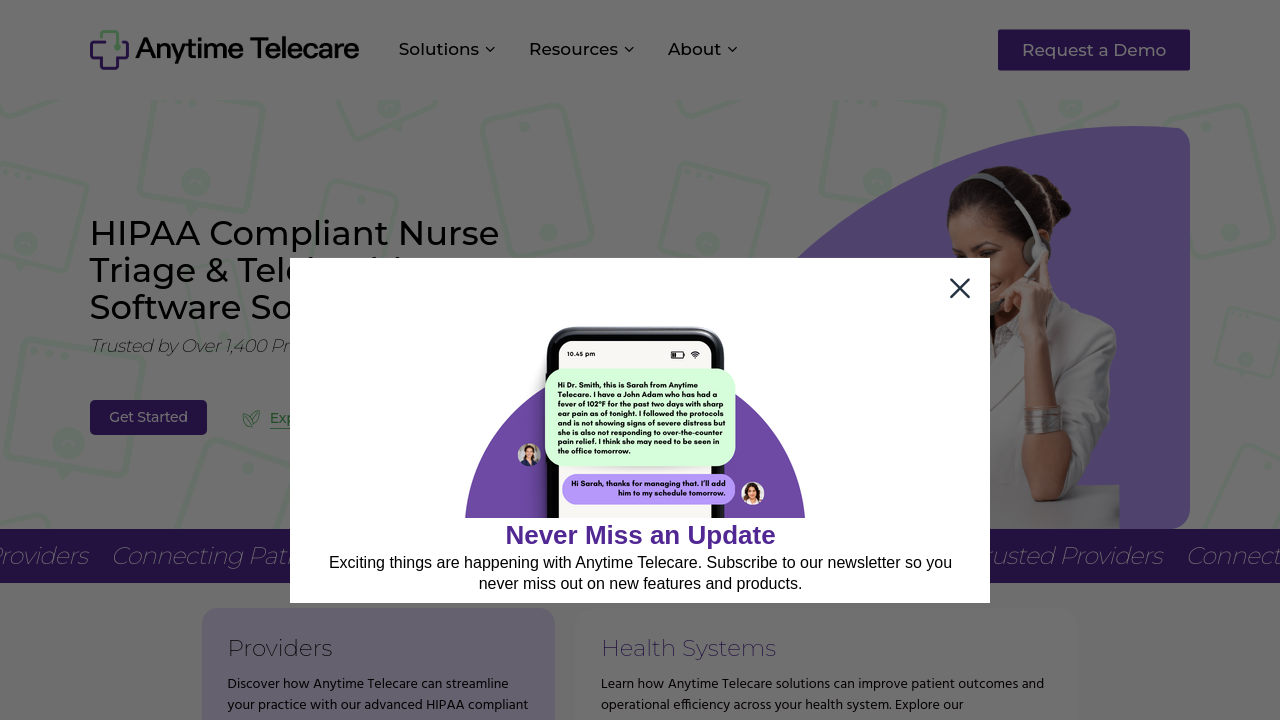Screen dimensions: 1280x720
Task: Click the Never Miss an Update heading
Action: [640, 535]
